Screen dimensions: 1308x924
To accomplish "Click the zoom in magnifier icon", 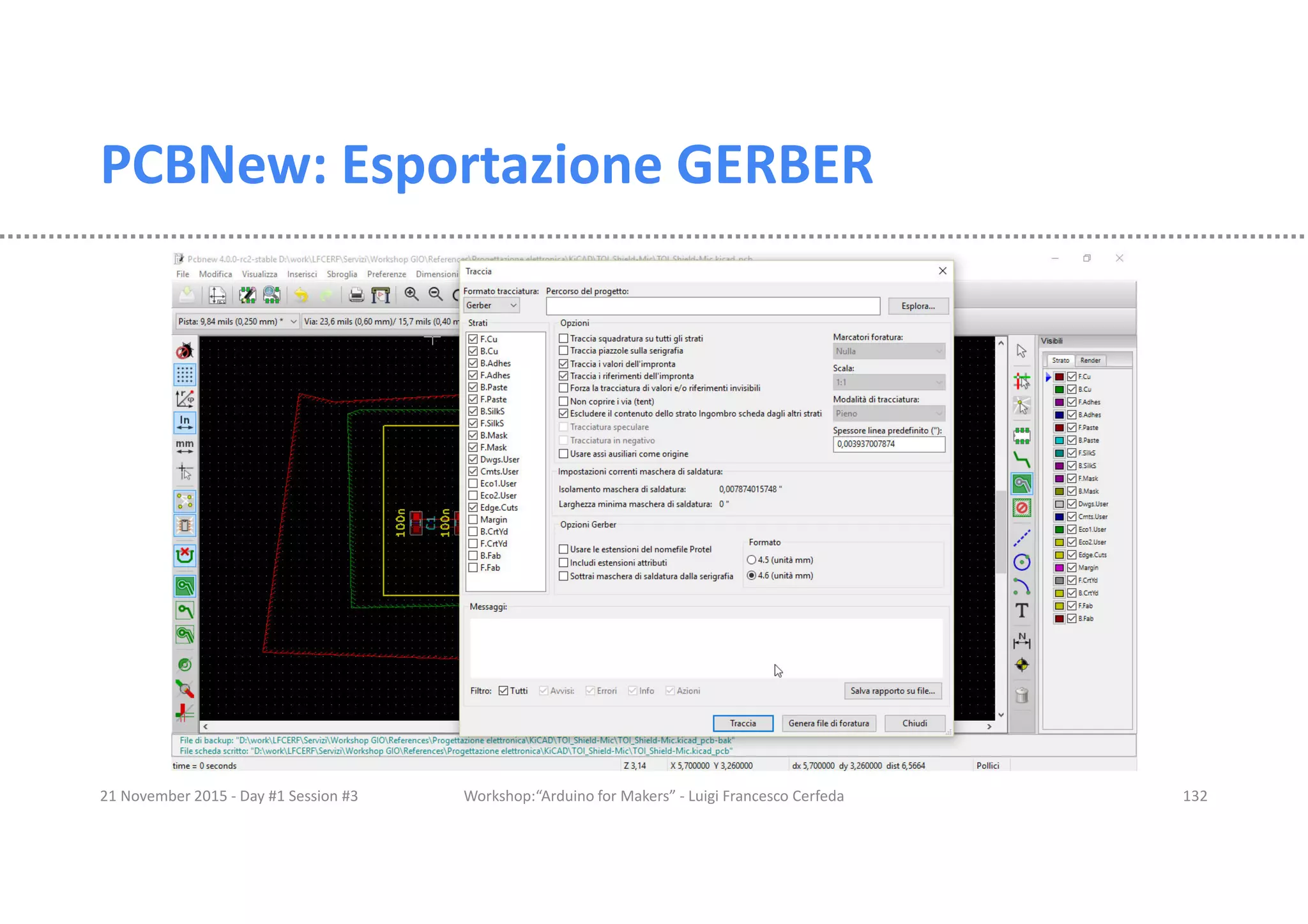I will click(412, 294).
